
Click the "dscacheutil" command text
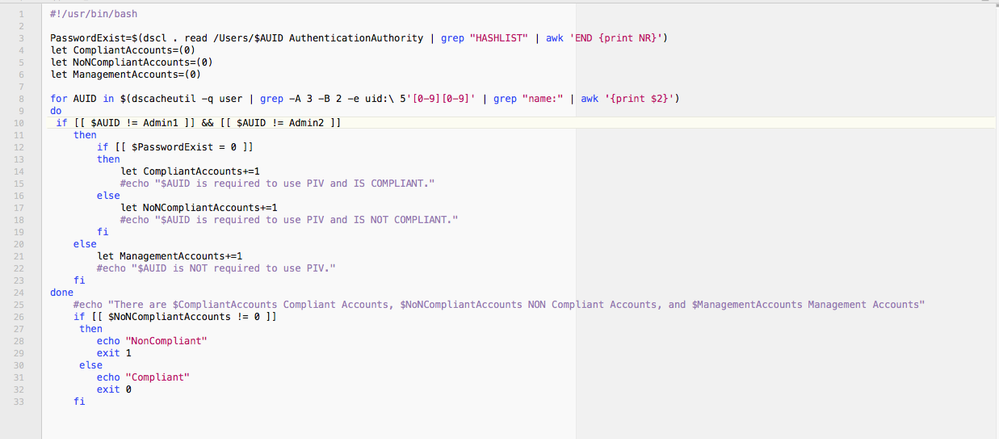[x=163, y=98]
